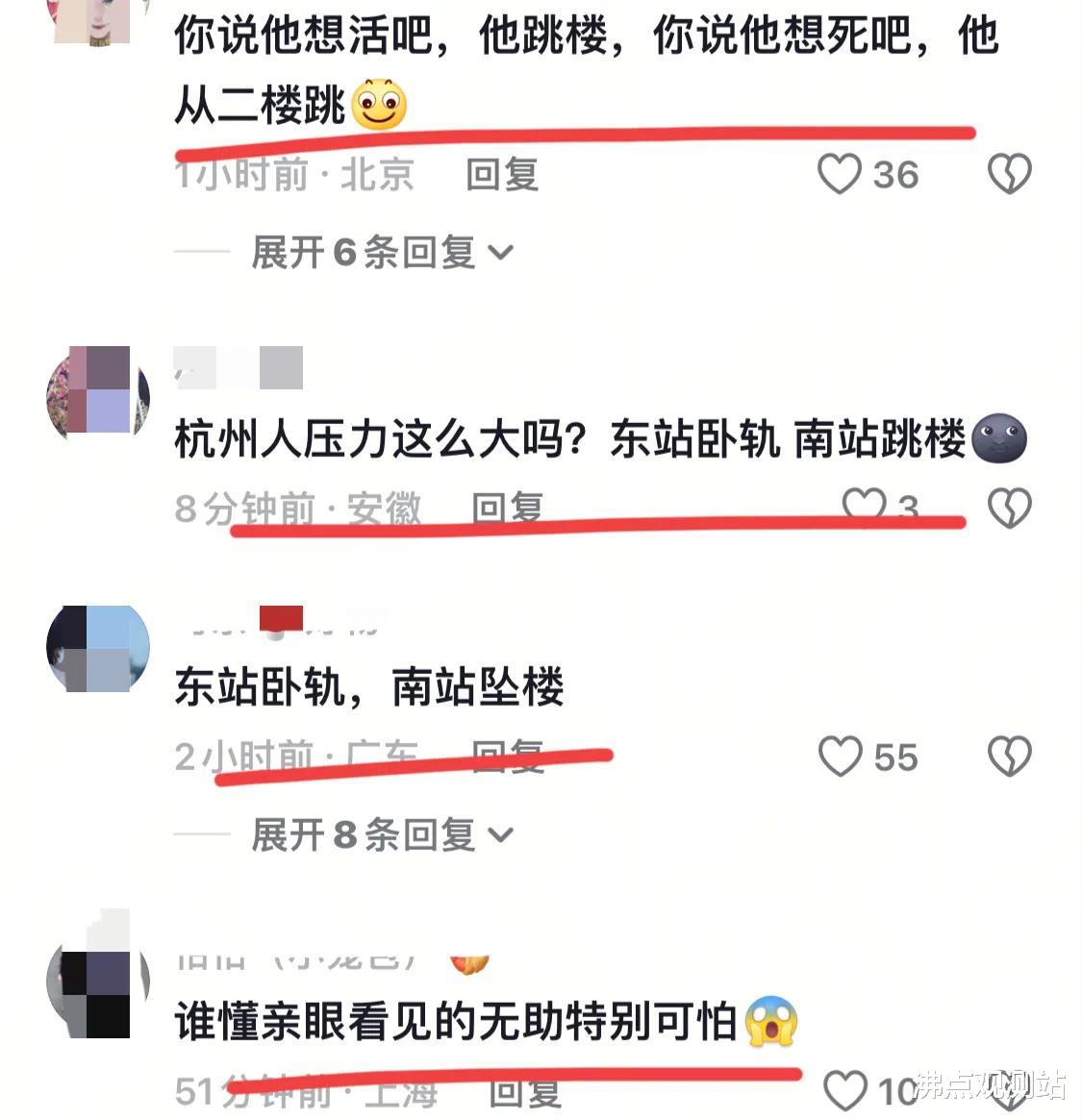1082x1120 pixels.
Task: Dislike the Guangdong comment via broken heart
Action: [1009, 757]
